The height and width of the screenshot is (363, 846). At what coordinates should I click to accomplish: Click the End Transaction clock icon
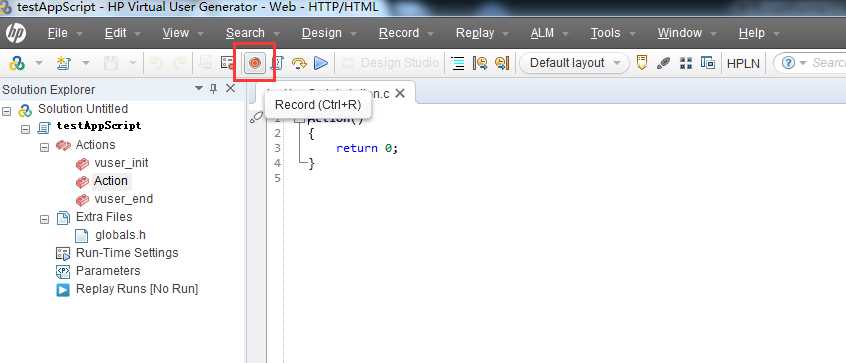click(502, 63)
